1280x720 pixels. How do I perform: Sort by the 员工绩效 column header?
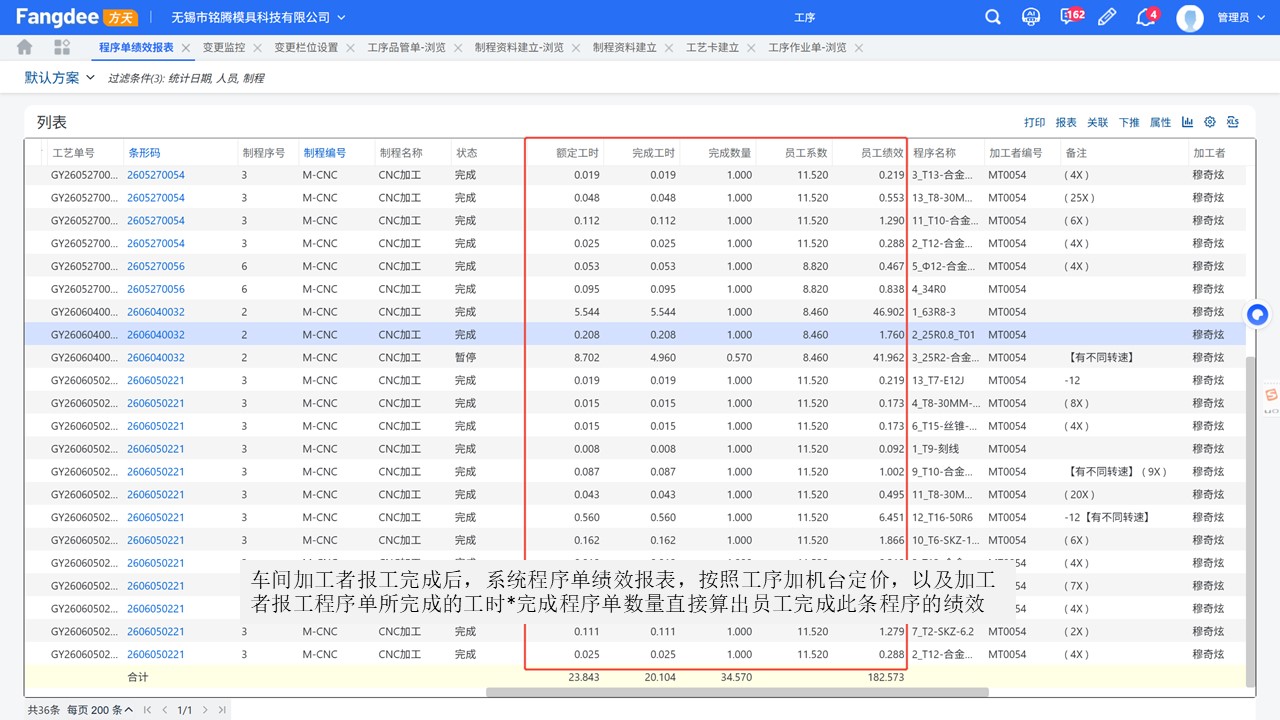882,153
